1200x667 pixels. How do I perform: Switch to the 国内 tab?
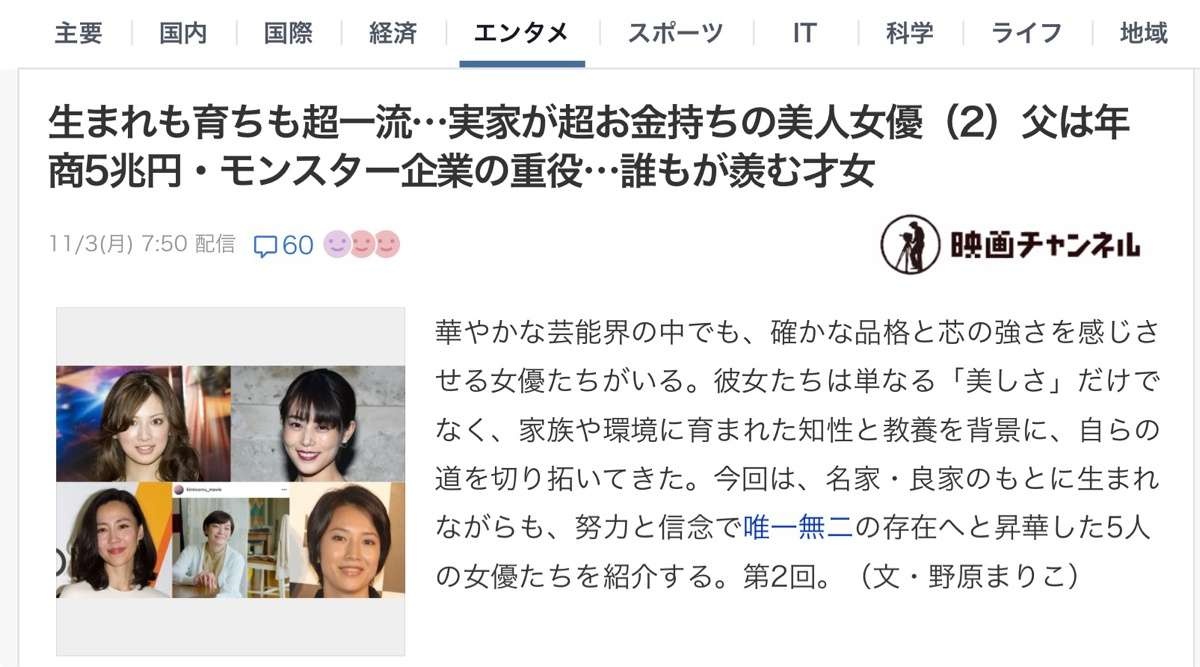[x=183, y=33]
